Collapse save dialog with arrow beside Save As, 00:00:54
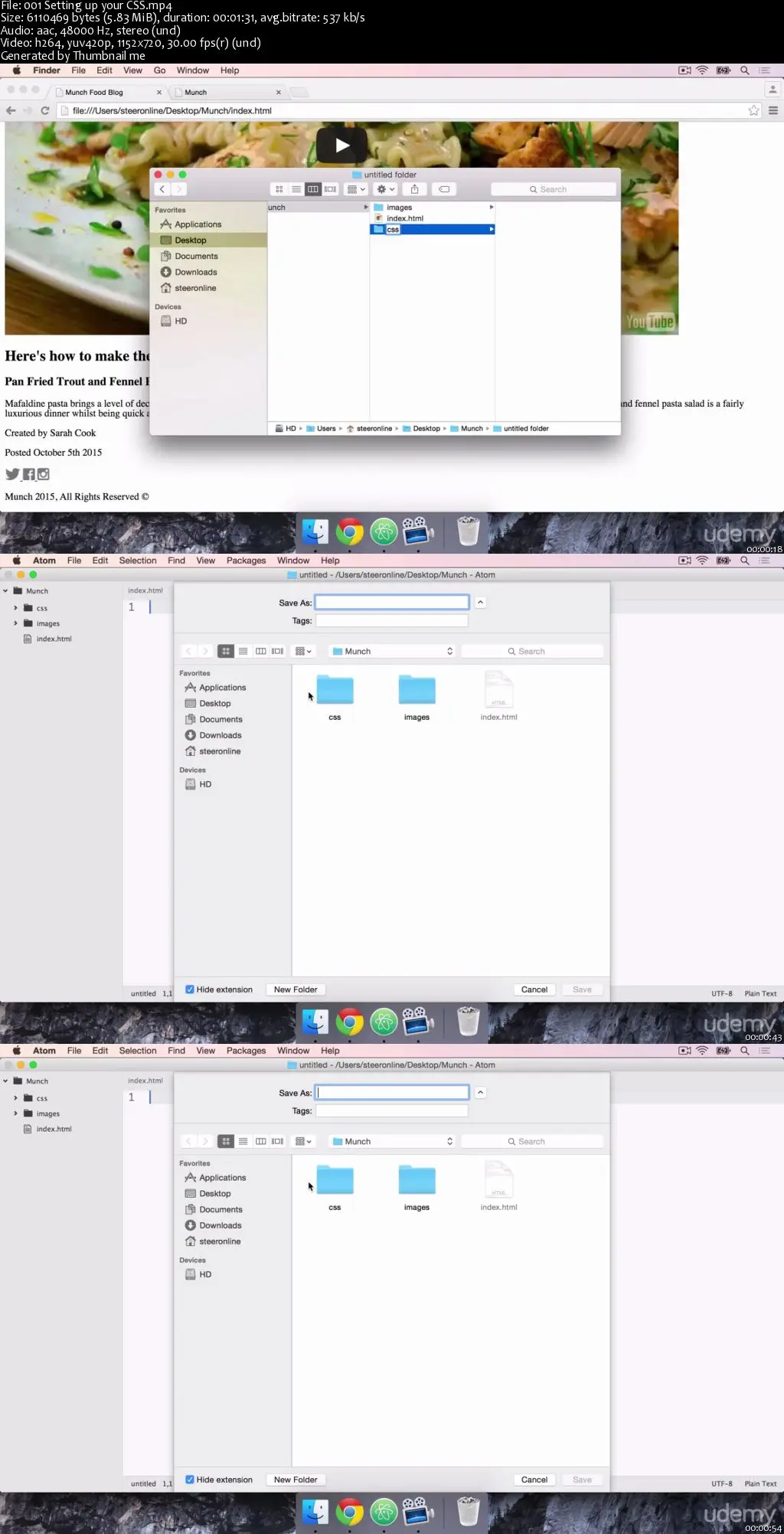 [480, 1093]
